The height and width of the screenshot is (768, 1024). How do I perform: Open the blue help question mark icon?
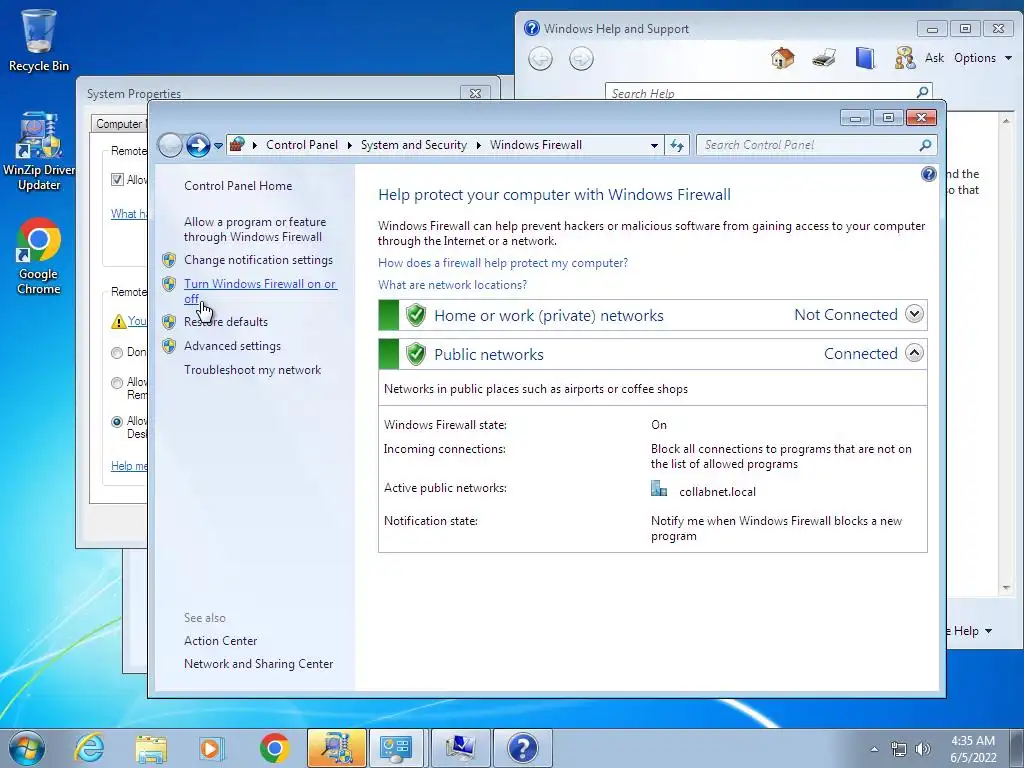(928, 174)
